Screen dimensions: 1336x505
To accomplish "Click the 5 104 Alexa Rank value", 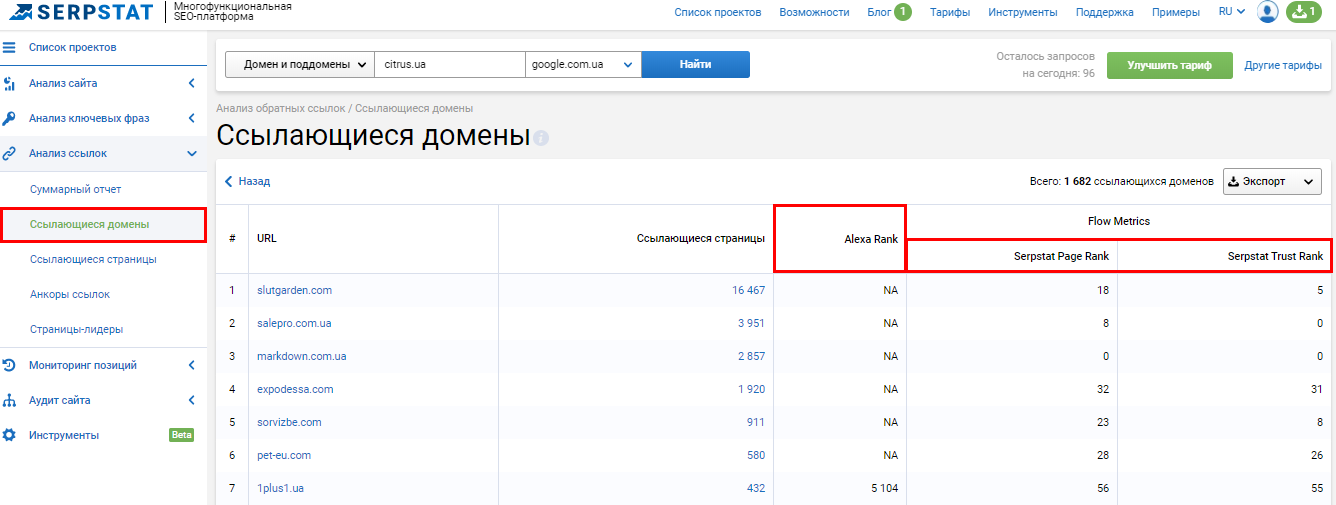I will pos(885,488).
